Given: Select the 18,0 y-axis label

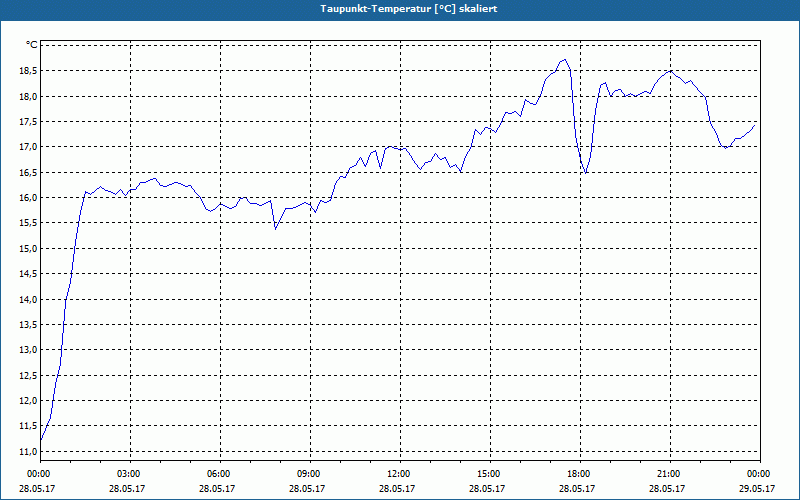Looking at the screenshot, I should [29, 96].
